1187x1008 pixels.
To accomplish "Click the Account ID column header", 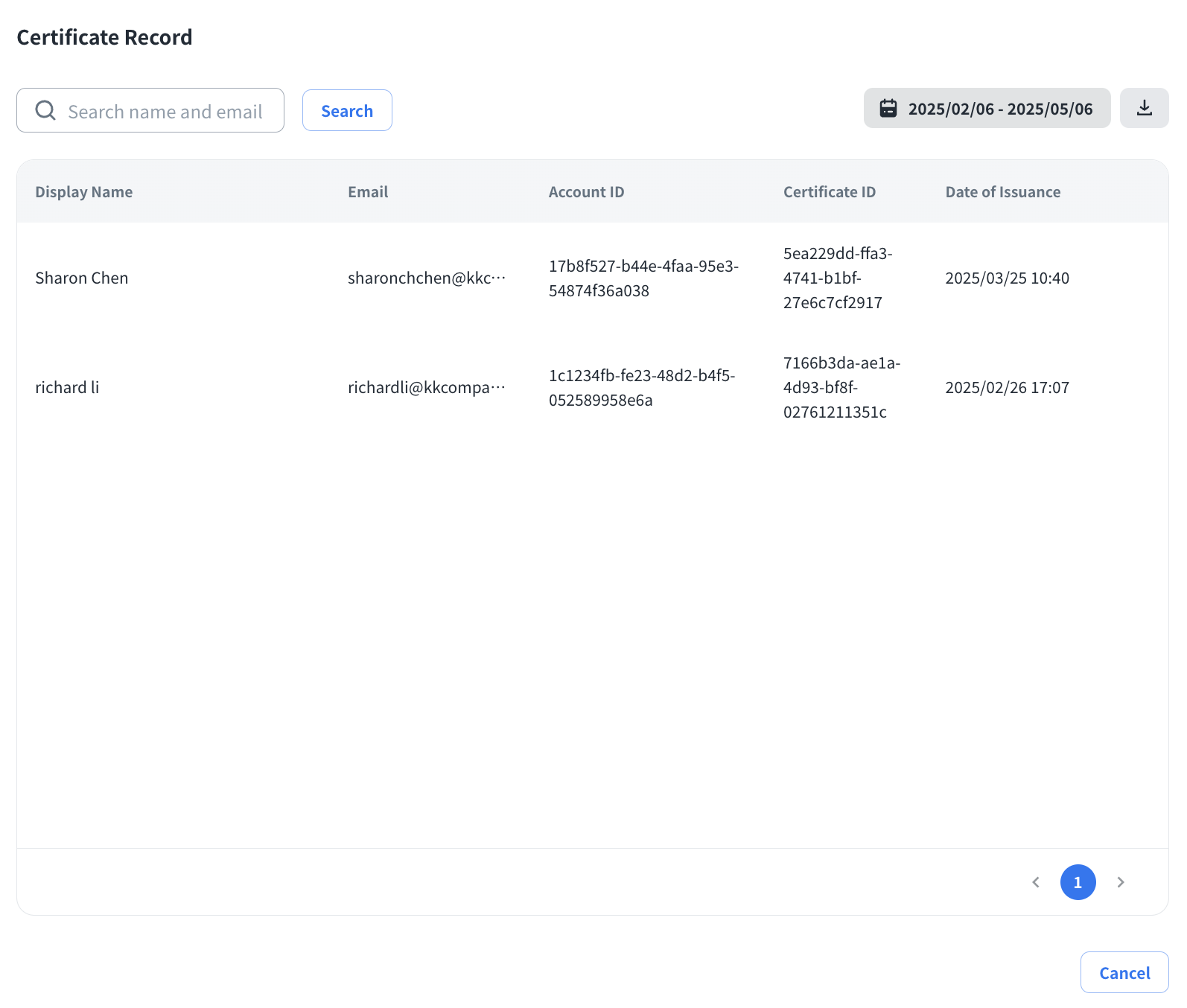I will coord(586,192).
